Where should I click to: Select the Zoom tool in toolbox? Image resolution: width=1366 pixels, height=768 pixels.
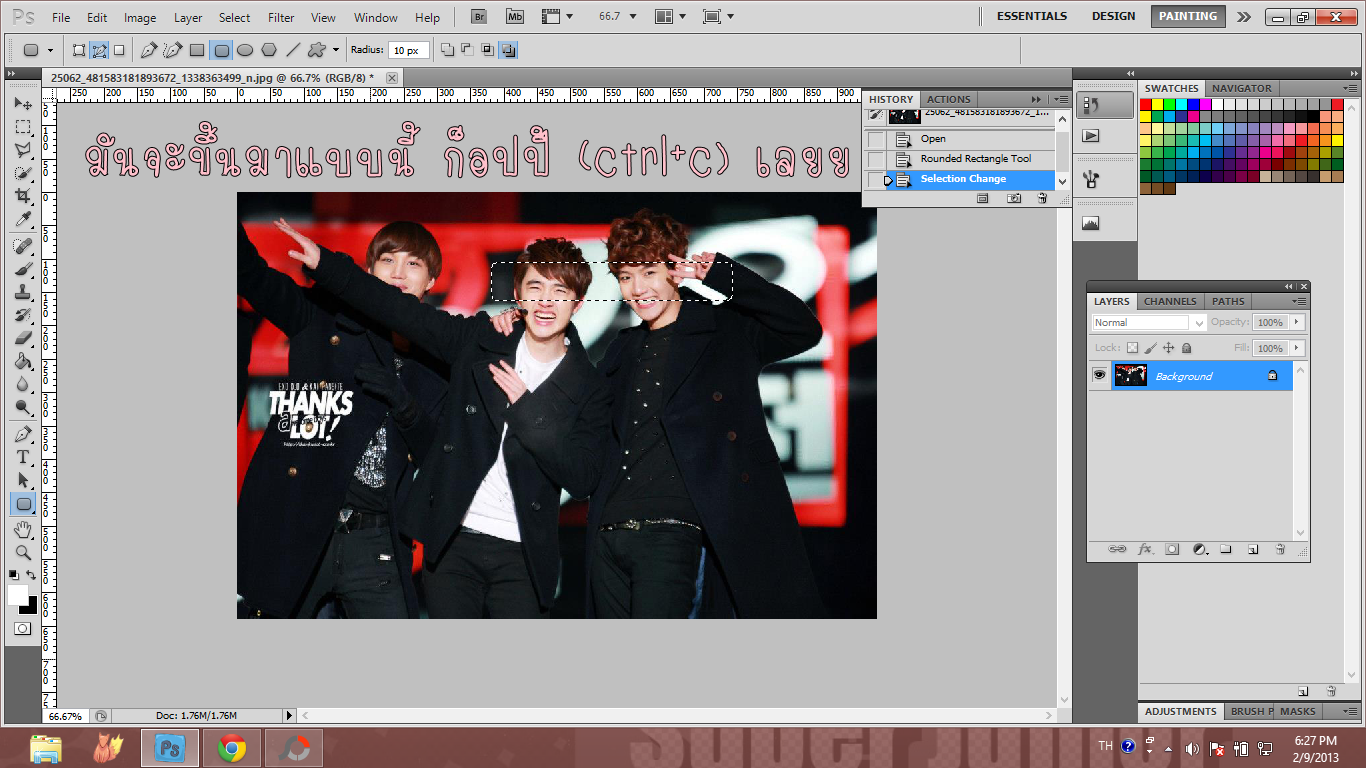pos(23,552)
